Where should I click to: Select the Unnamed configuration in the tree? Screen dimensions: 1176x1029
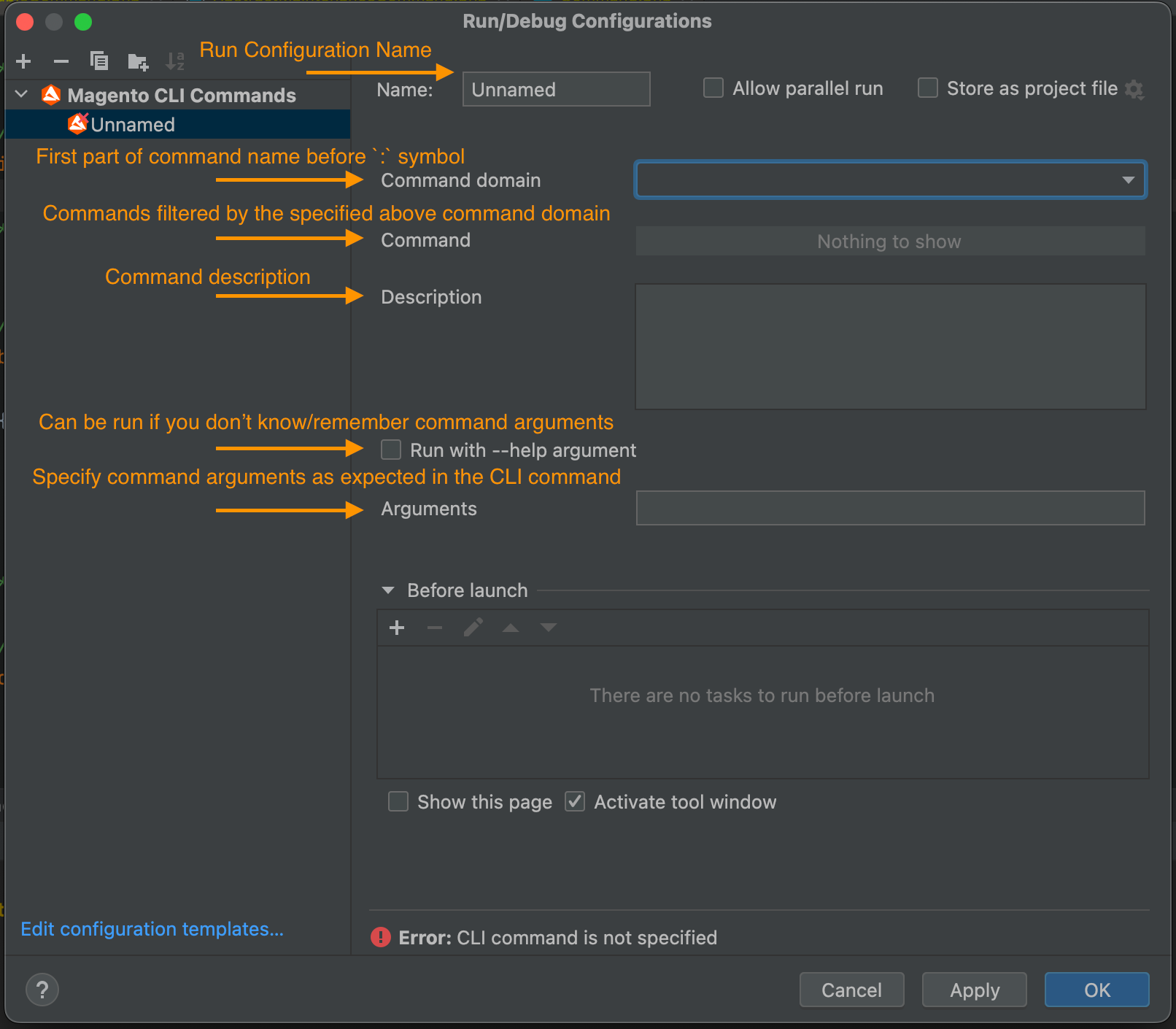click(x=177, y=124)
